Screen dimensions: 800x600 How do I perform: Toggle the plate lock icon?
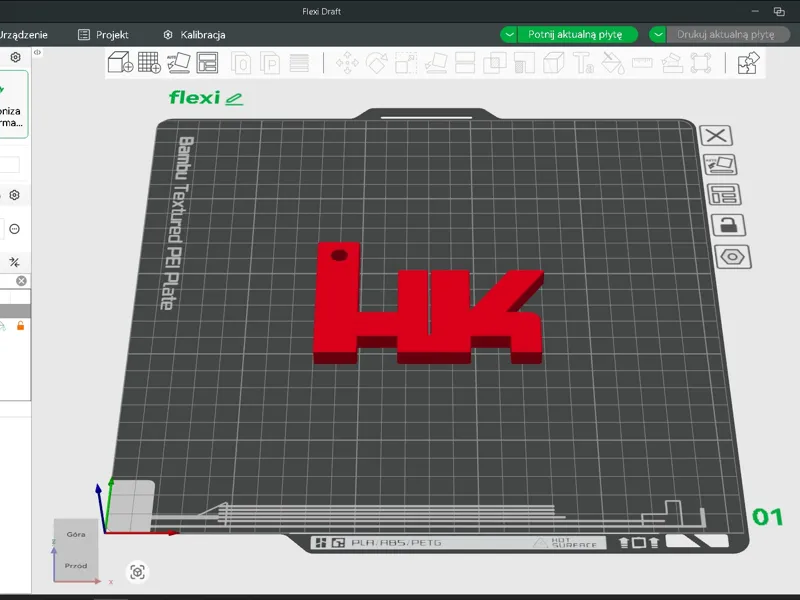(x=729, y=225)
